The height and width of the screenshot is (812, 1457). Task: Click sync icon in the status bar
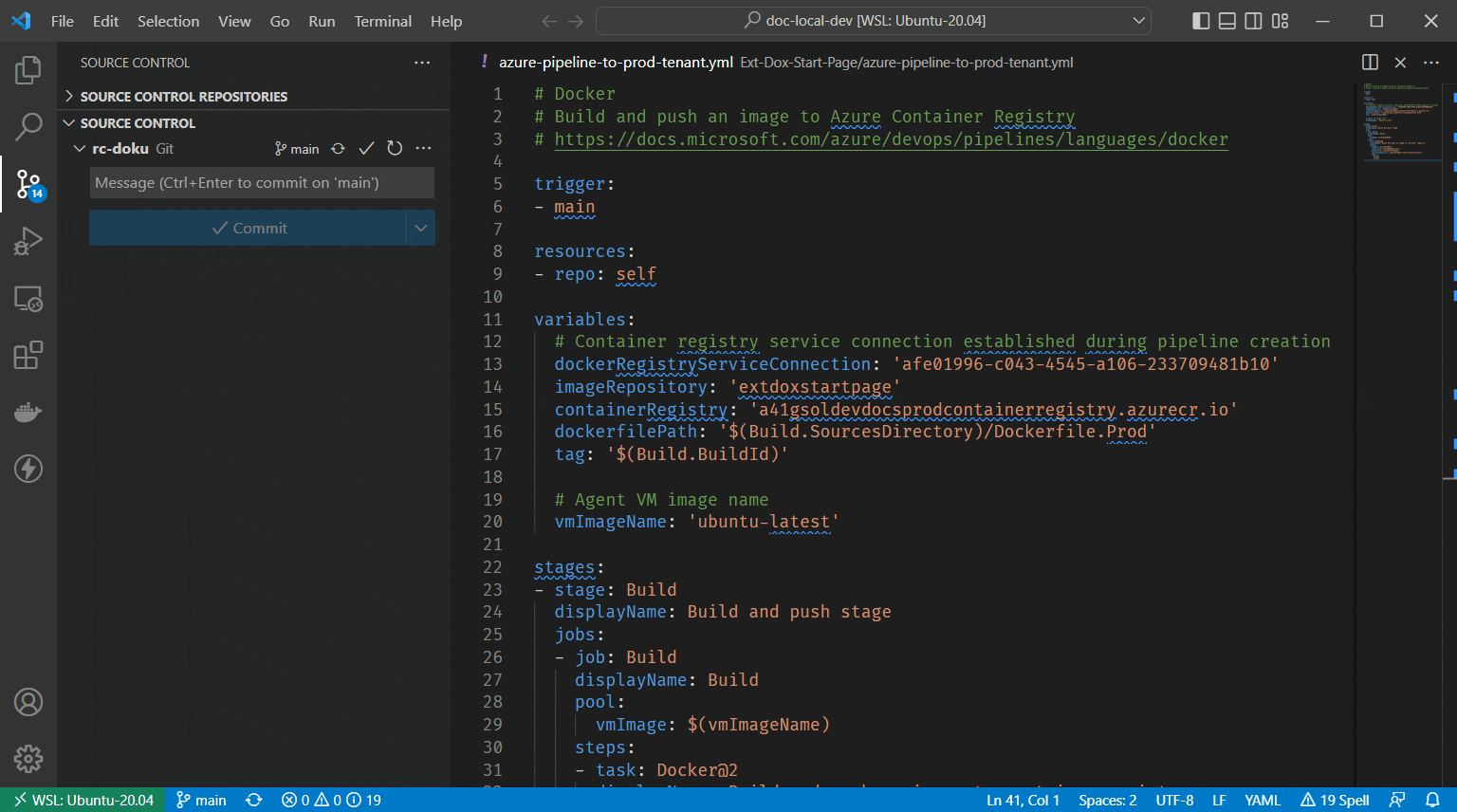[x=253, y=801]
